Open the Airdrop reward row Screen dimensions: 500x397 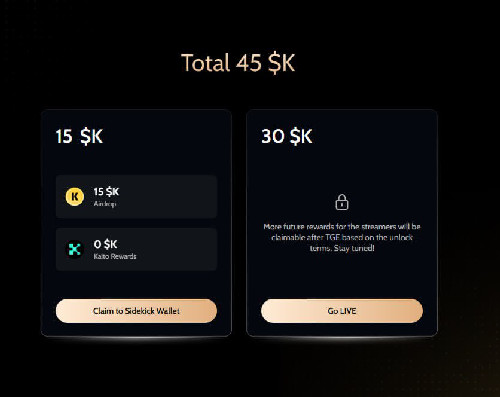click(x=136, y=197)
